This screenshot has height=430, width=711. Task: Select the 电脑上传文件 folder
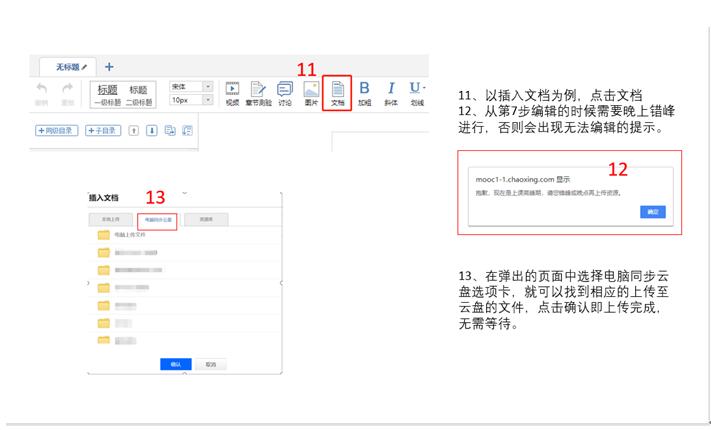[x=130, y=235]
